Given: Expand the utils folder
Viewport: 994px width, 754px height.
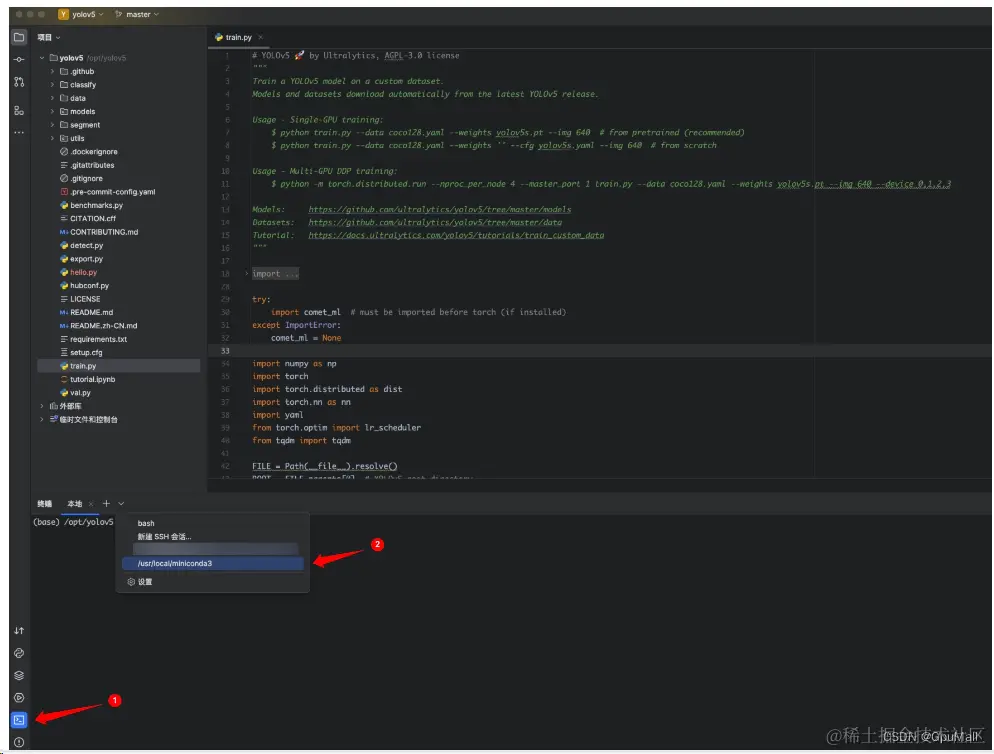Looking at the screenshot, I should coord(53,138).
